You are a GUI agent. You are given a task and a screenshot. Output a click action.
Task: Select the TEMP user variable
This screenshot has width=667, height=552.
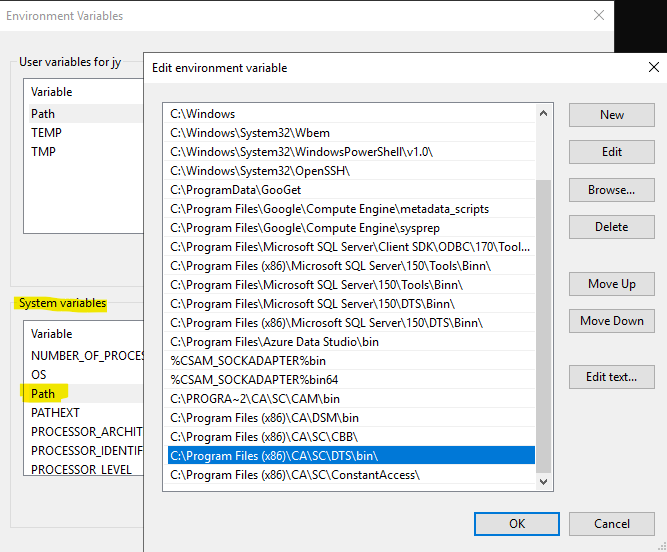coord(47,133)
